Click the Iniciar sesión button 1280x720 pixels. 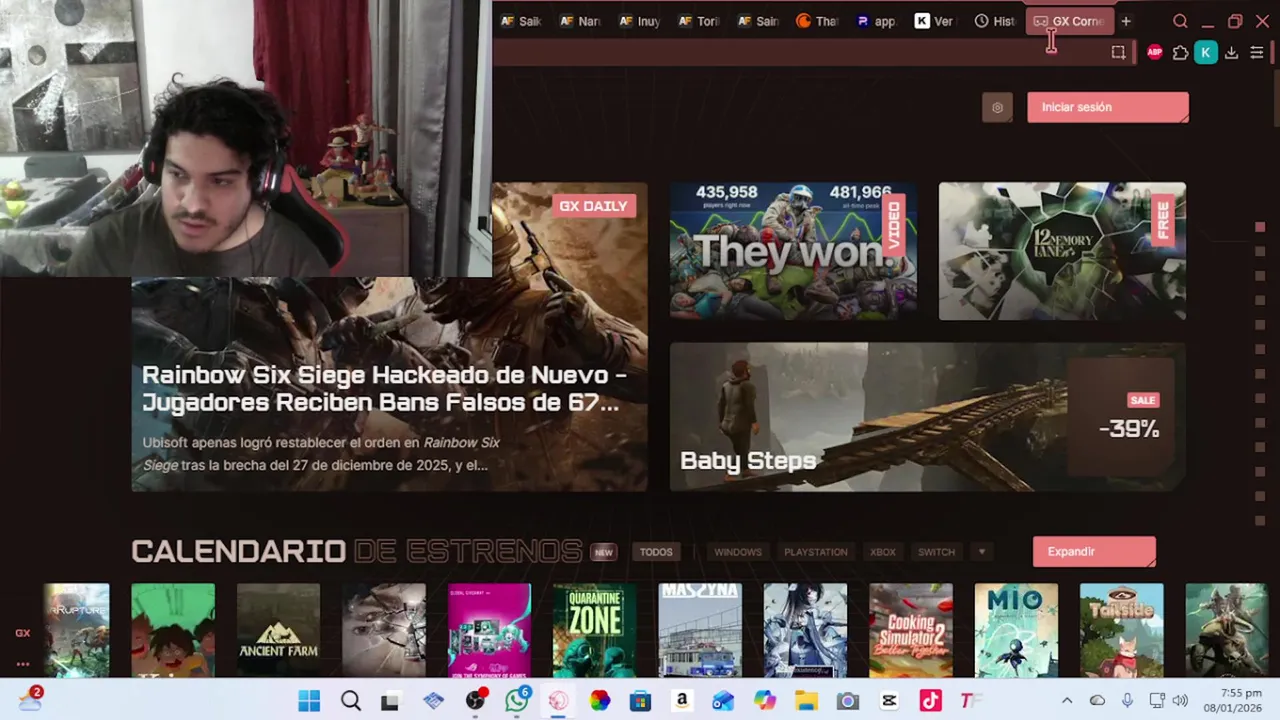(x=1108, y=107)
